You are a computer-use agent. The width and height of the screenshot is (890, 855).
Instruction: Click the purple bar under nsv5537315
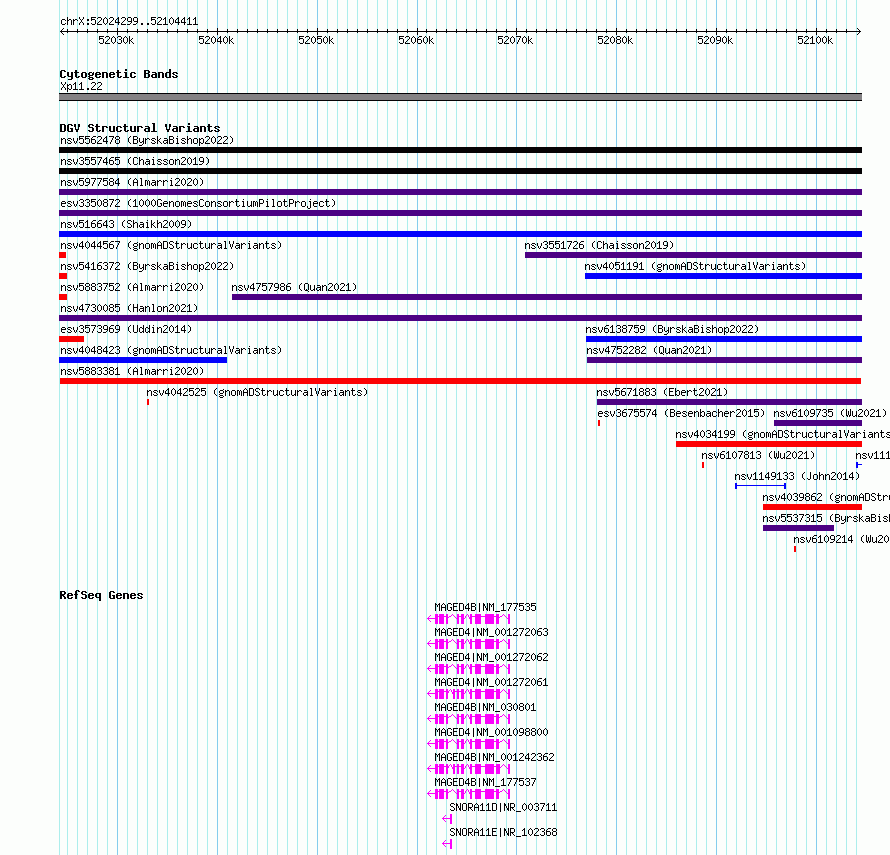(798, 528)
